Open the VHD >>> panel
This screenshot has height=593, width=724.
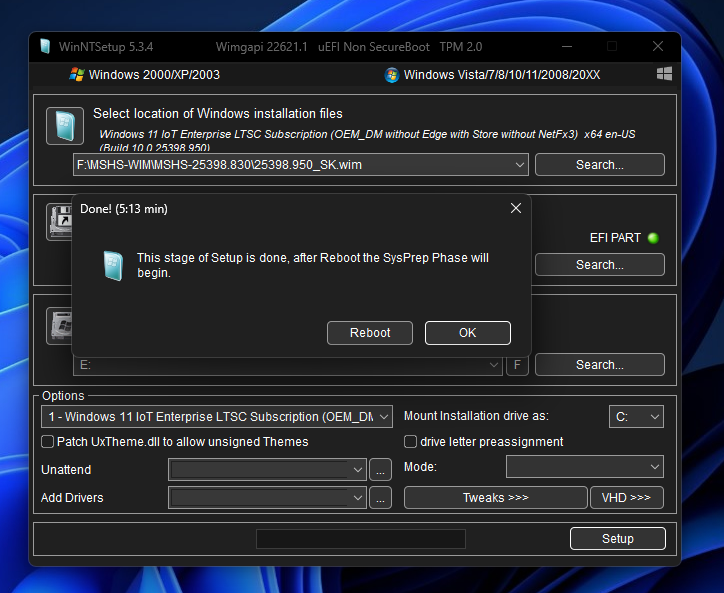pyautogui.click(x=627, y=498)
